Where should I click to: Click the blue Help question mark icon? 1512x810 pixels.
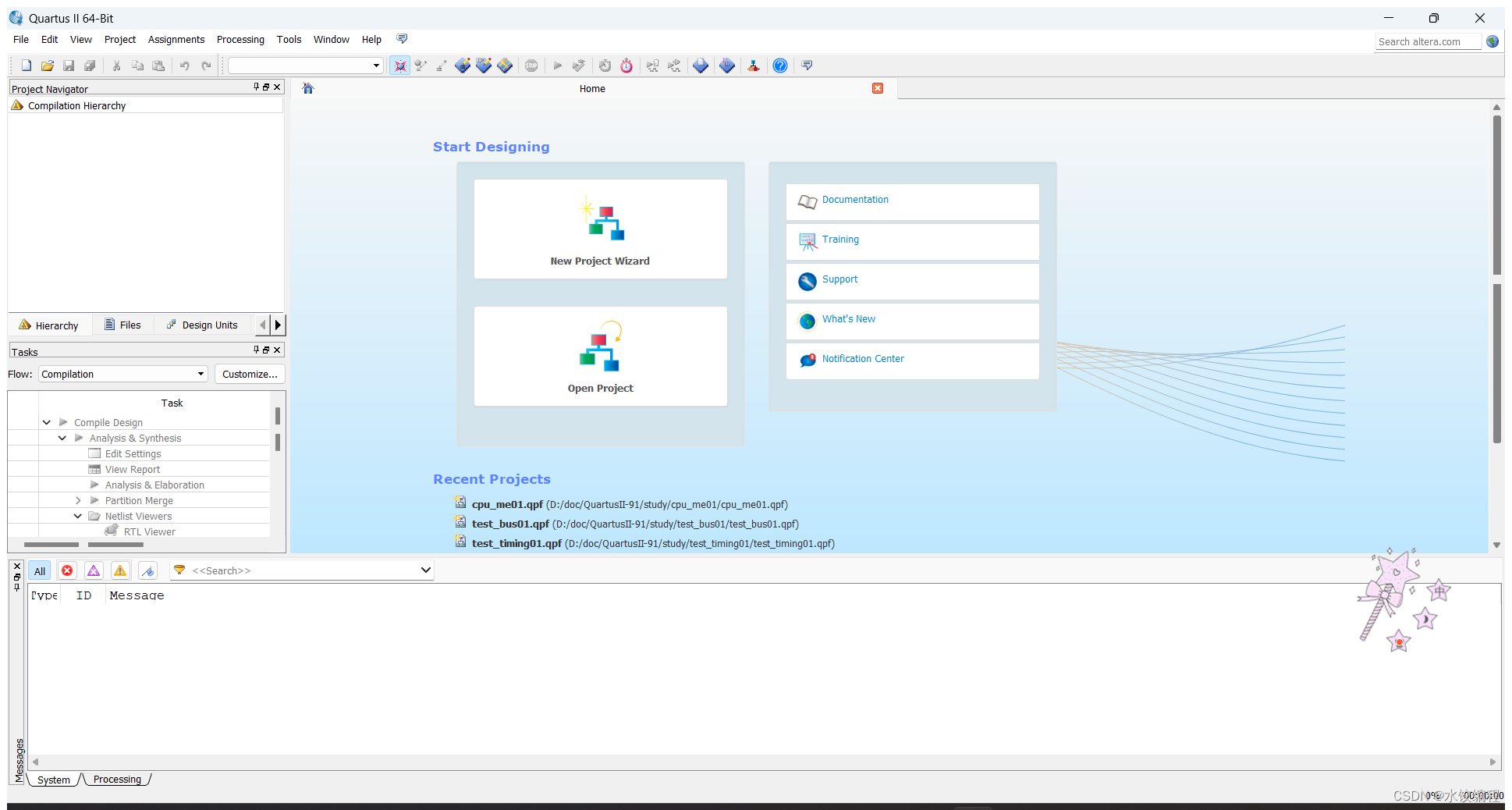(x=779, y=66)
